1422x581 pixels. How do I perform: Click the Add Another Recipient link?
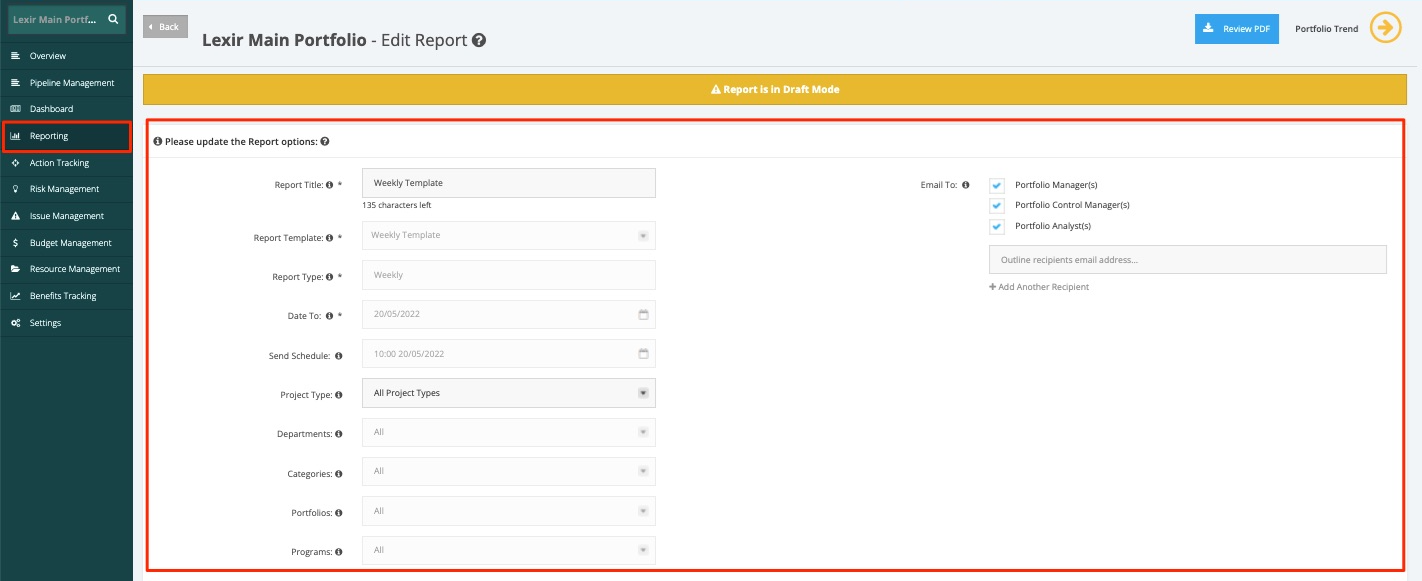(x=1039, y=287)
